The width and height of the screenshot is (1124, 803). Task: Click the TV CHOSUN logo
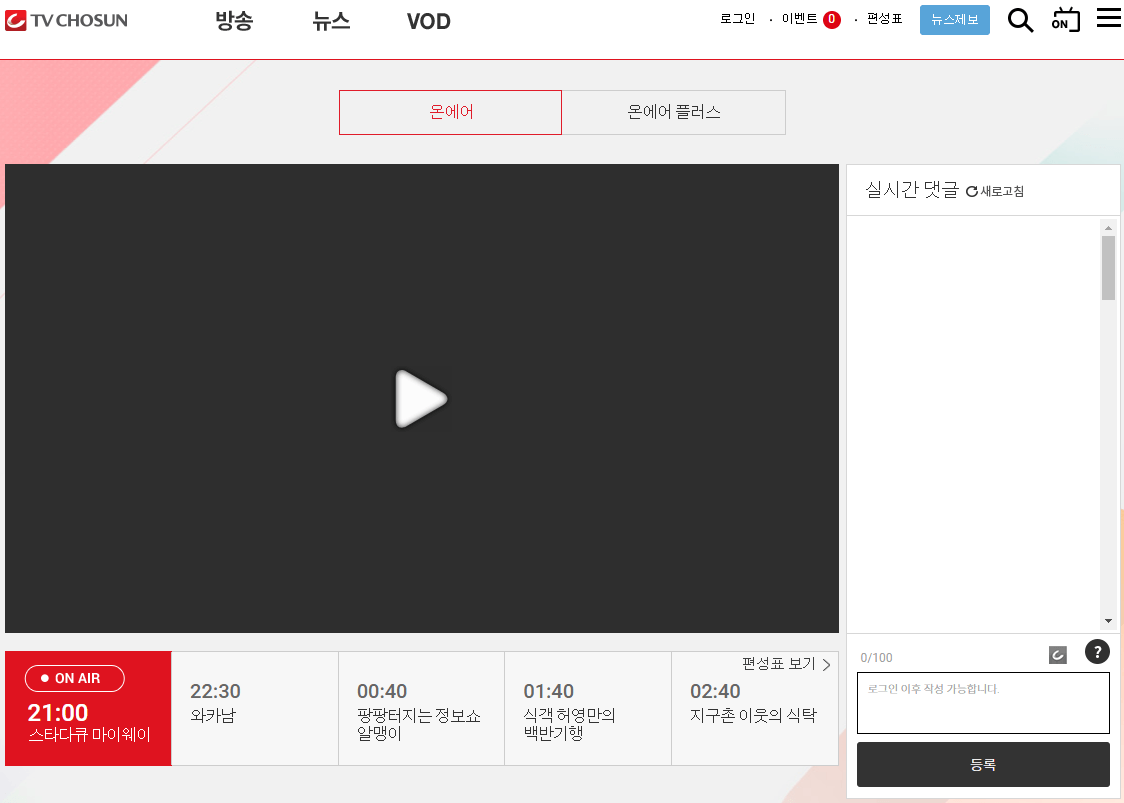64,19
